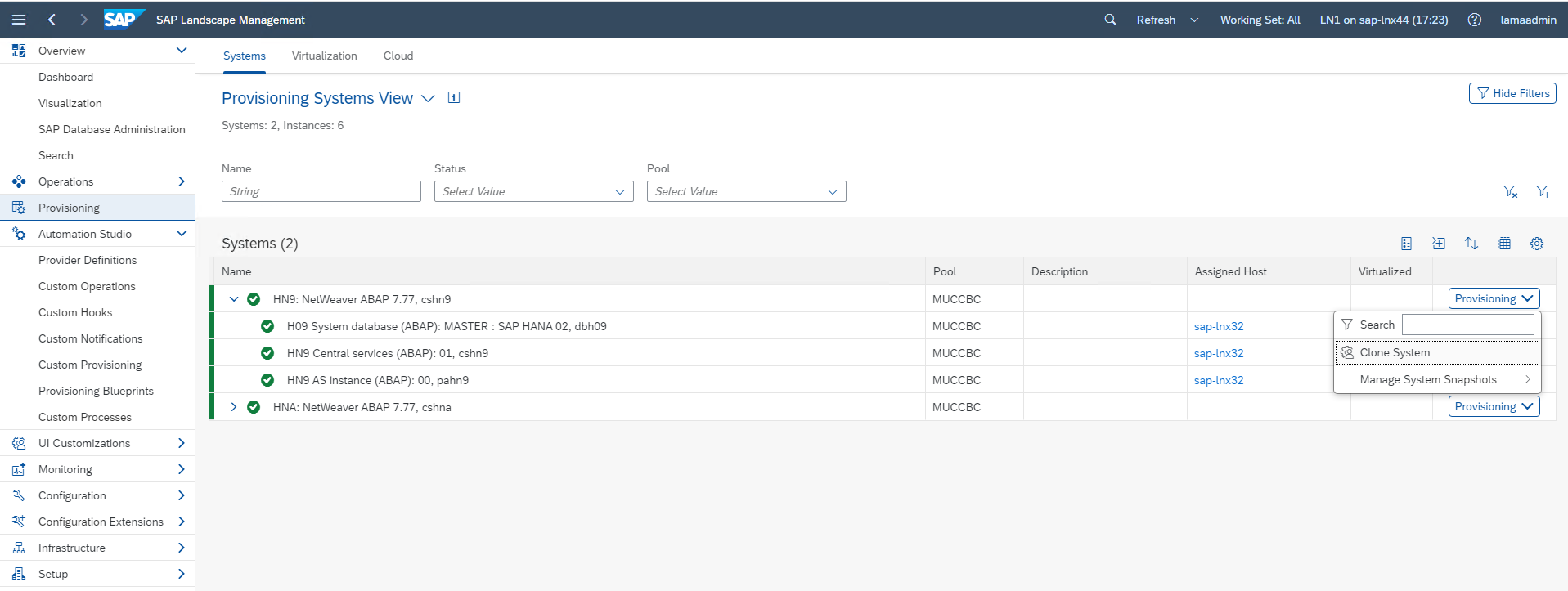The image size is (1568, 591).
Task: Click the search magnifier in header
Action: [1110, 20]
